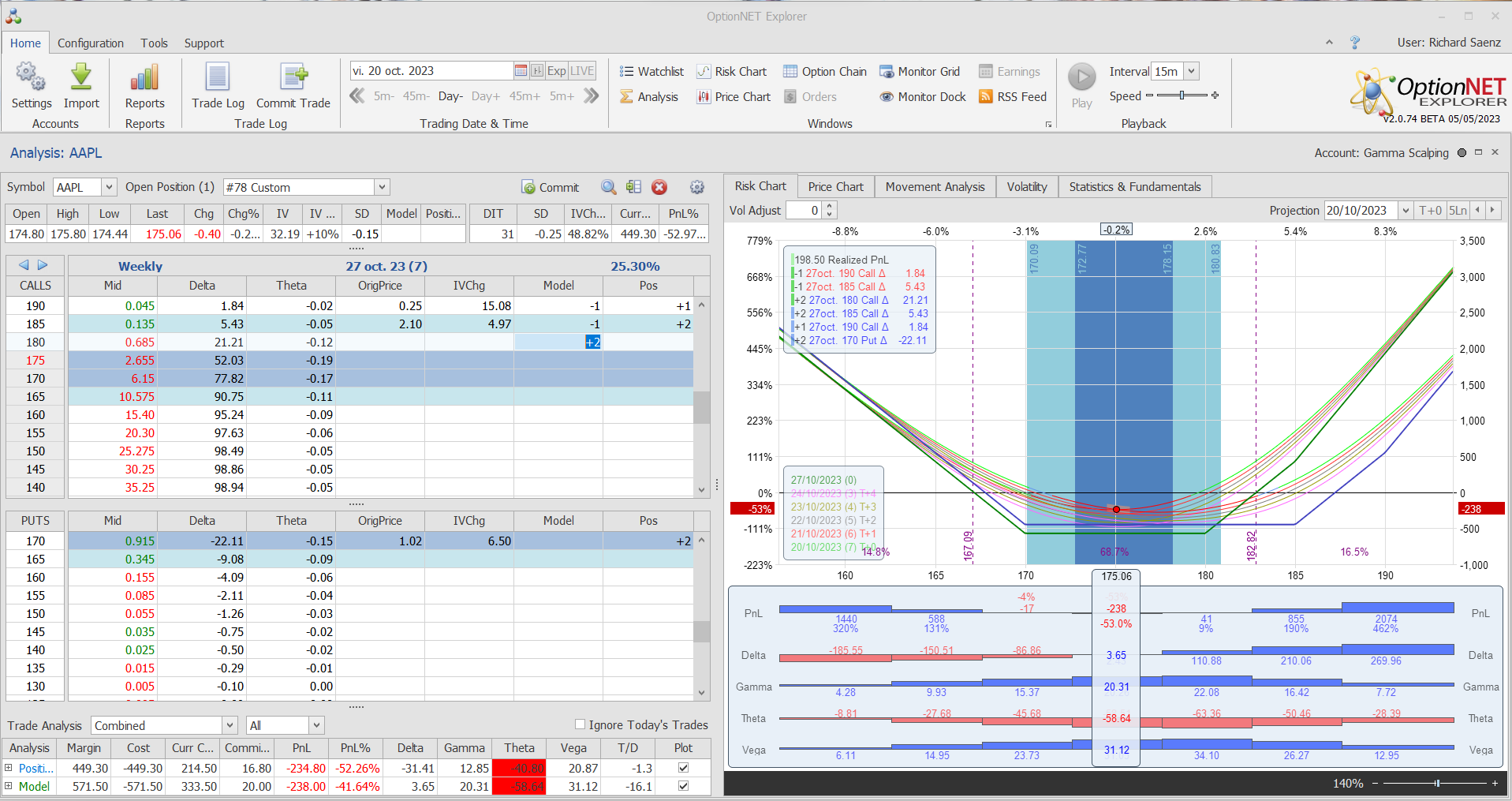The width and height of the screenshot is (1512, 801).
Task: Open the Risk Chart window
Action: pos(732,72)
